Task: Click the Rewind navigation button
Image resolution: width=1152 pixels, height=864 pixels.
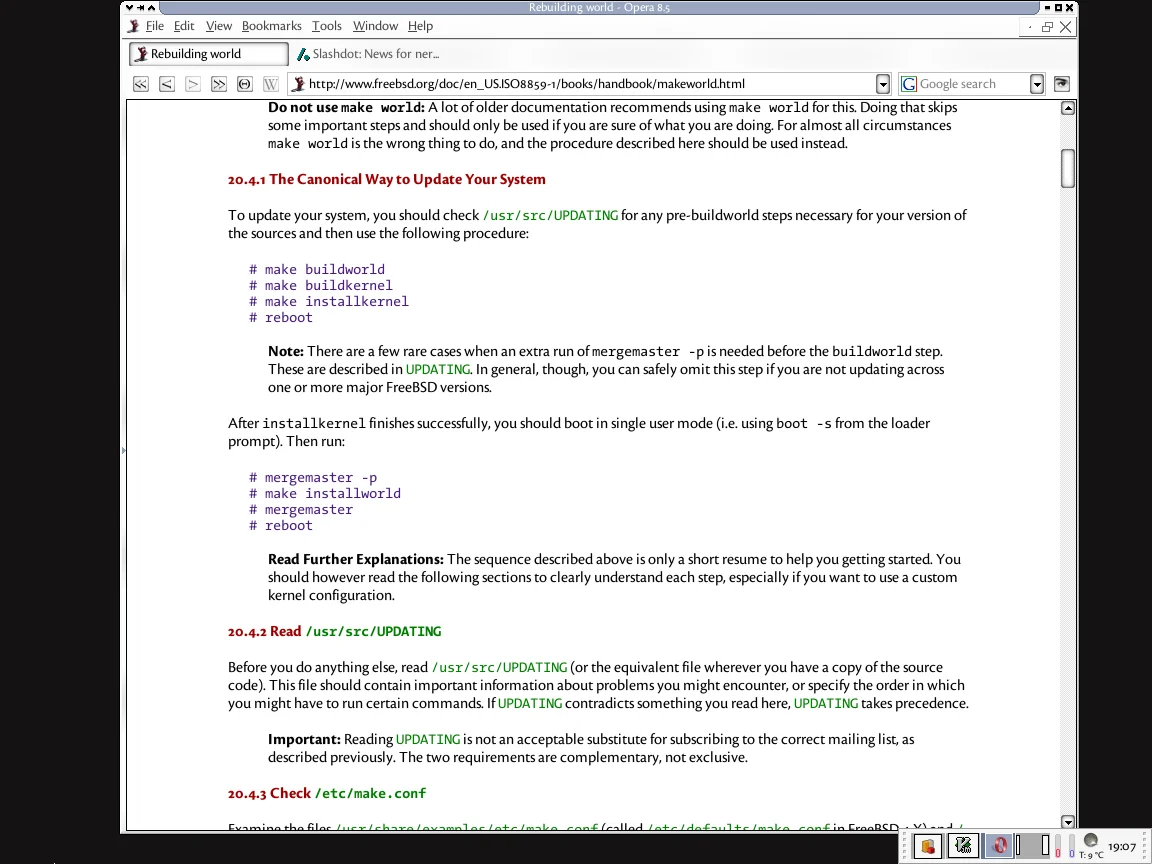Action: [140, 84]
